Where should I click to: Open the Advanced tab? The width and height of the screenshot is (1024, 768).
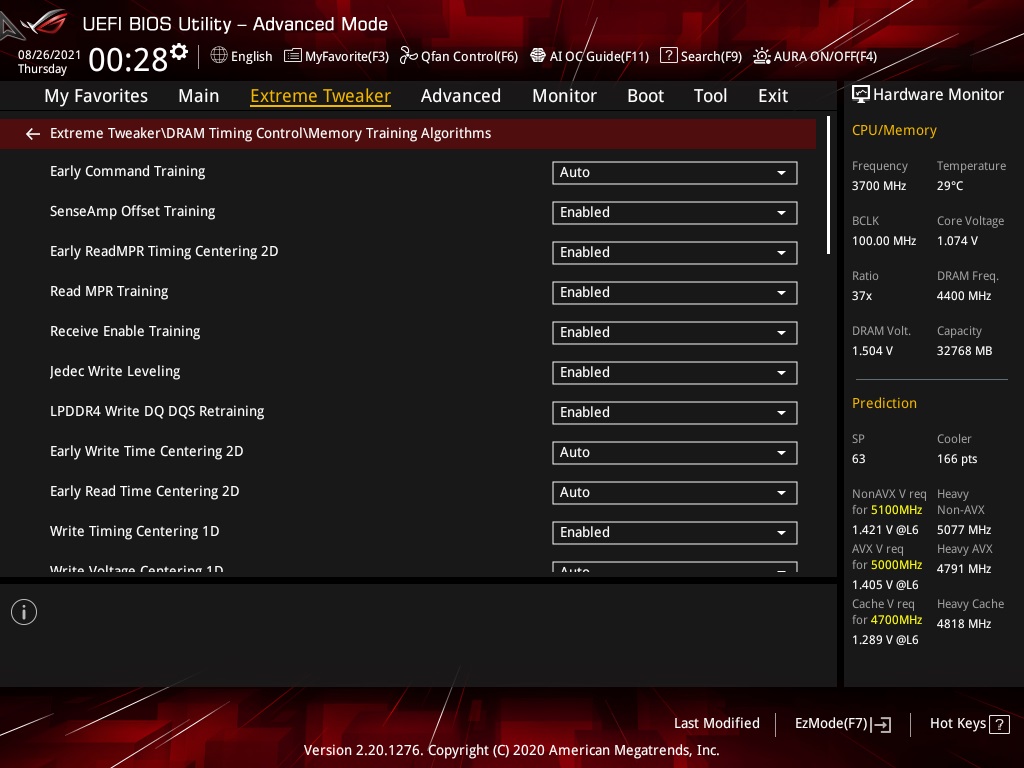pyautogui.click(x=461, y=96)
